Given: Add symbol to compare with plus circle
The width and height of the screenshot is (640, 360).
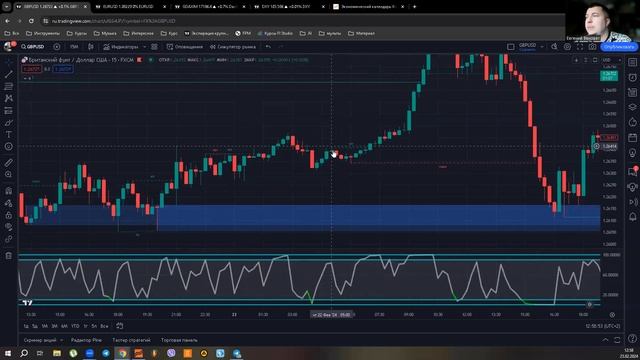Looking at the screenshot, I should pos(57,47).
